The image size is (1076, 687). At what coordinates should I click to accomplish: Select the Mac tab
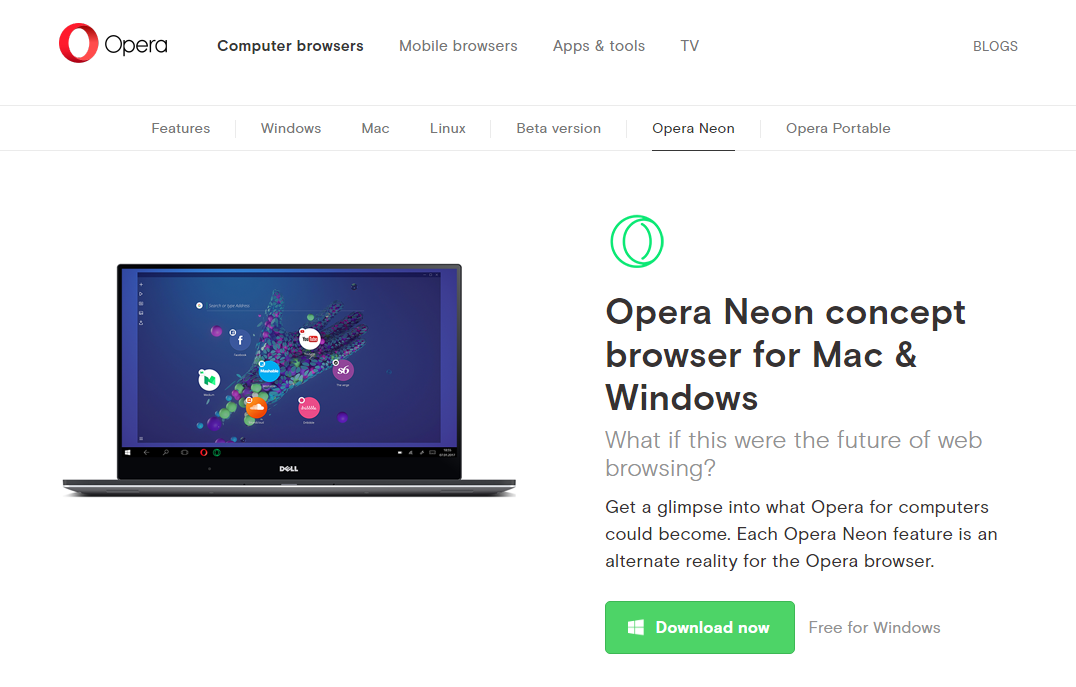click(375, 128)
